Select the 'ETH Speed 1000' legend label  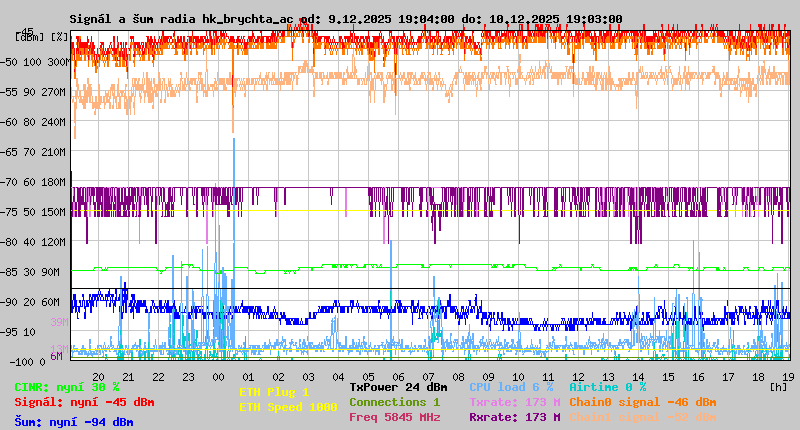[x=288, y=407]
